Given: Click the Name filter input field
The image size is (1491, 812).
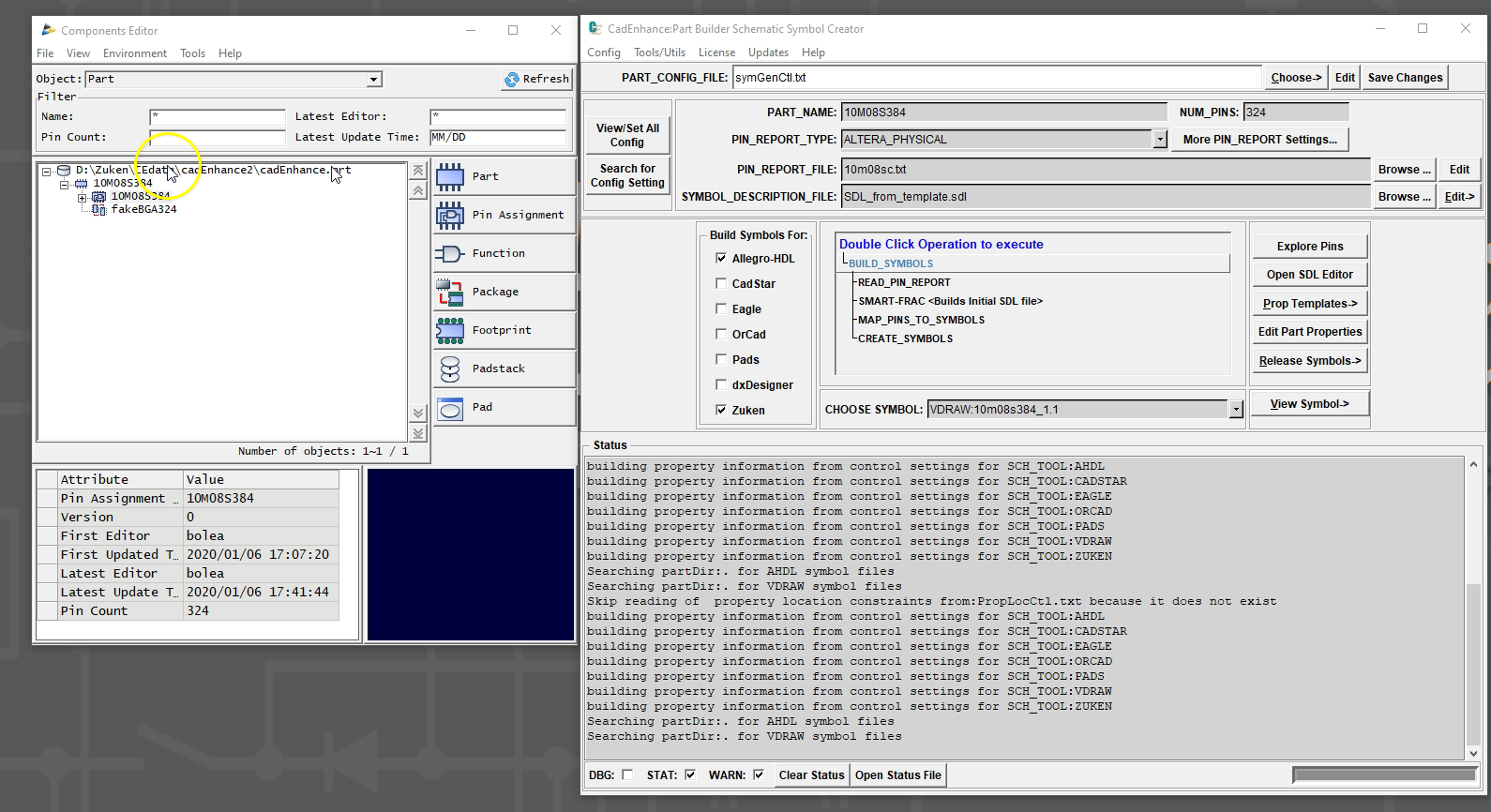Looking at the screenshot, I should pos(218,117).
